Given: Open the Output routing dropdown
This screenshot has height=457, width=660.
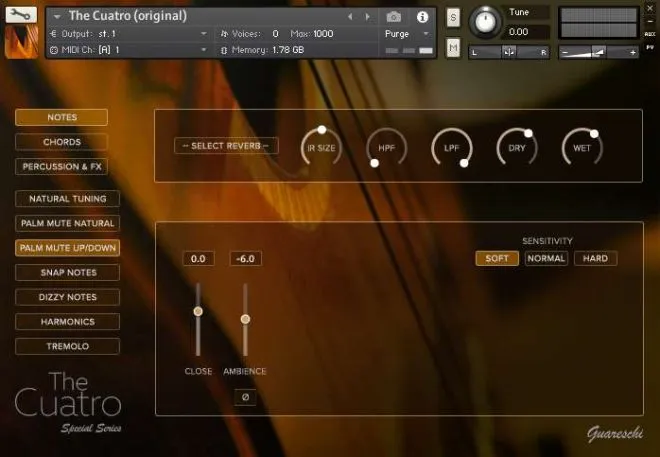Looking at the screenshot, I should 129,34.
